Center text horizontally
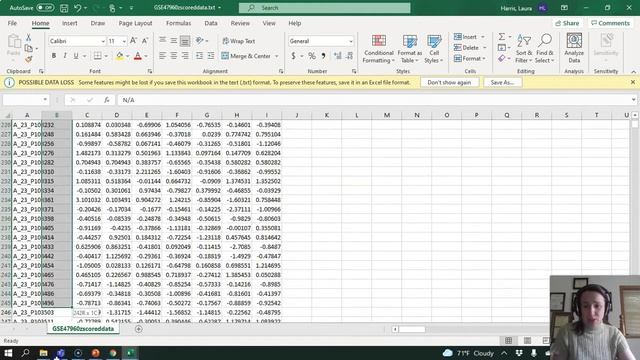 click(174, 56)
